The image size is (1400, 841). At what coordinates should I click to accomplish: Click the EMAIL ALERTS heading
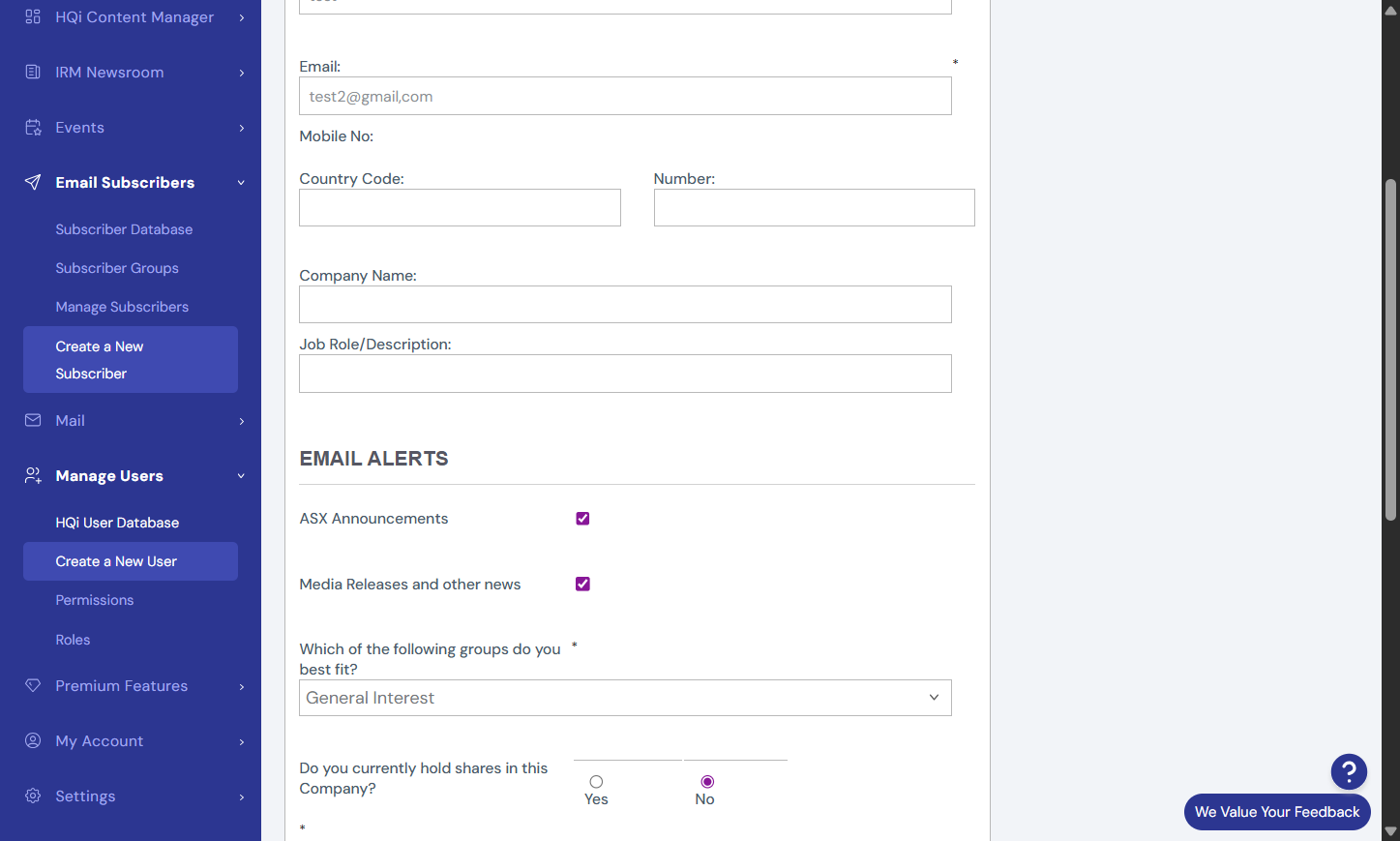(x=373, y=459)
